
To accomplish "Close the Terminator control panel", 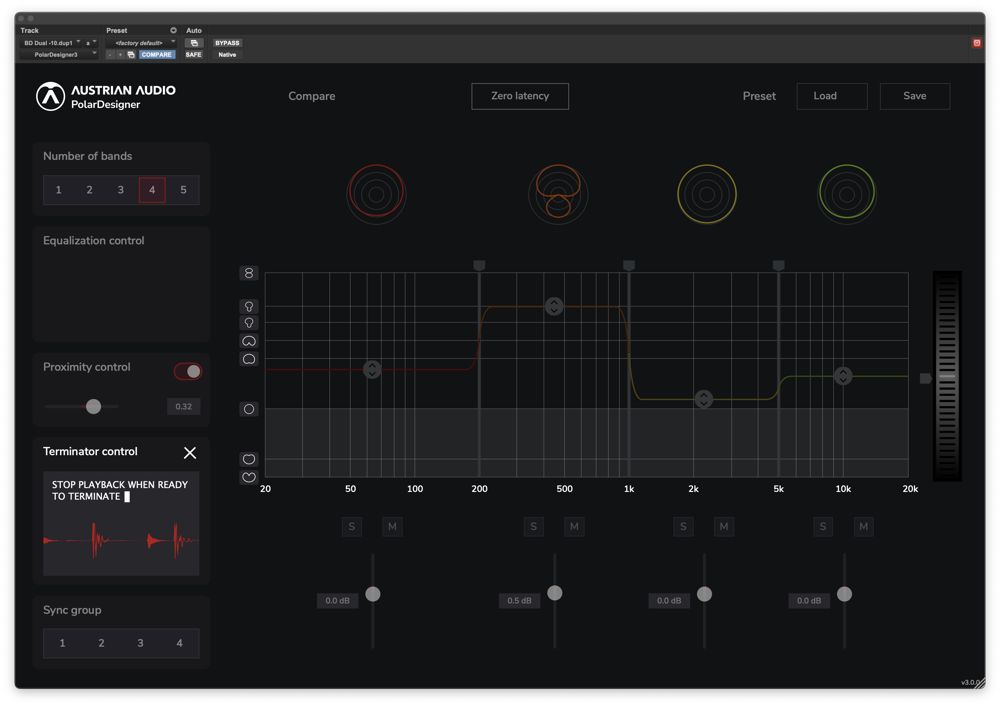I will point(190,453).
